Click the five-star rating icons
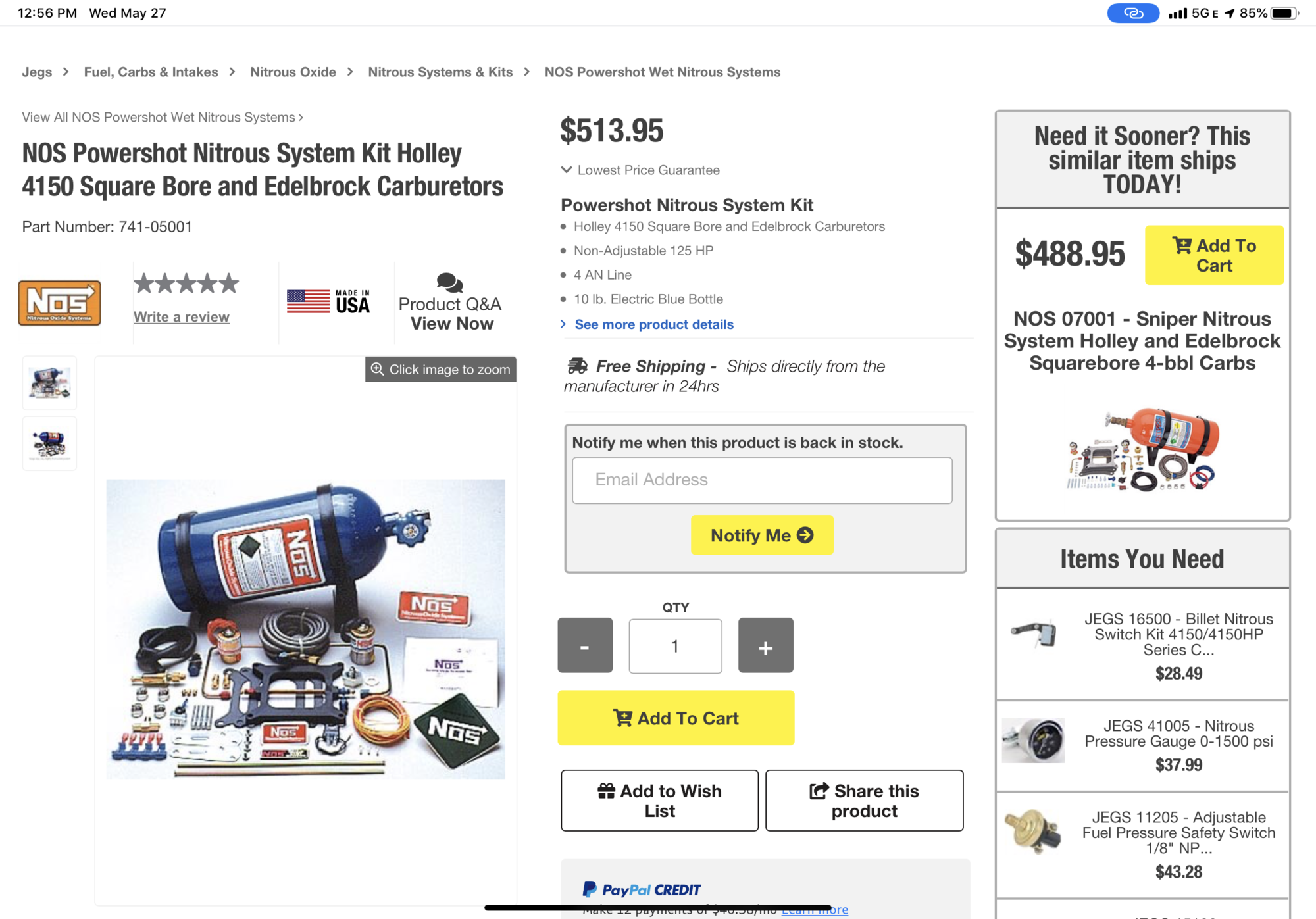 (186, 284)
